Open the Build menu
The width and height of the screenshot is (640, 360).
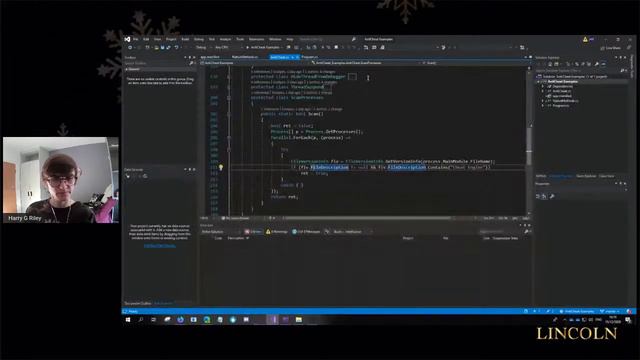click(x=185, y=39)
